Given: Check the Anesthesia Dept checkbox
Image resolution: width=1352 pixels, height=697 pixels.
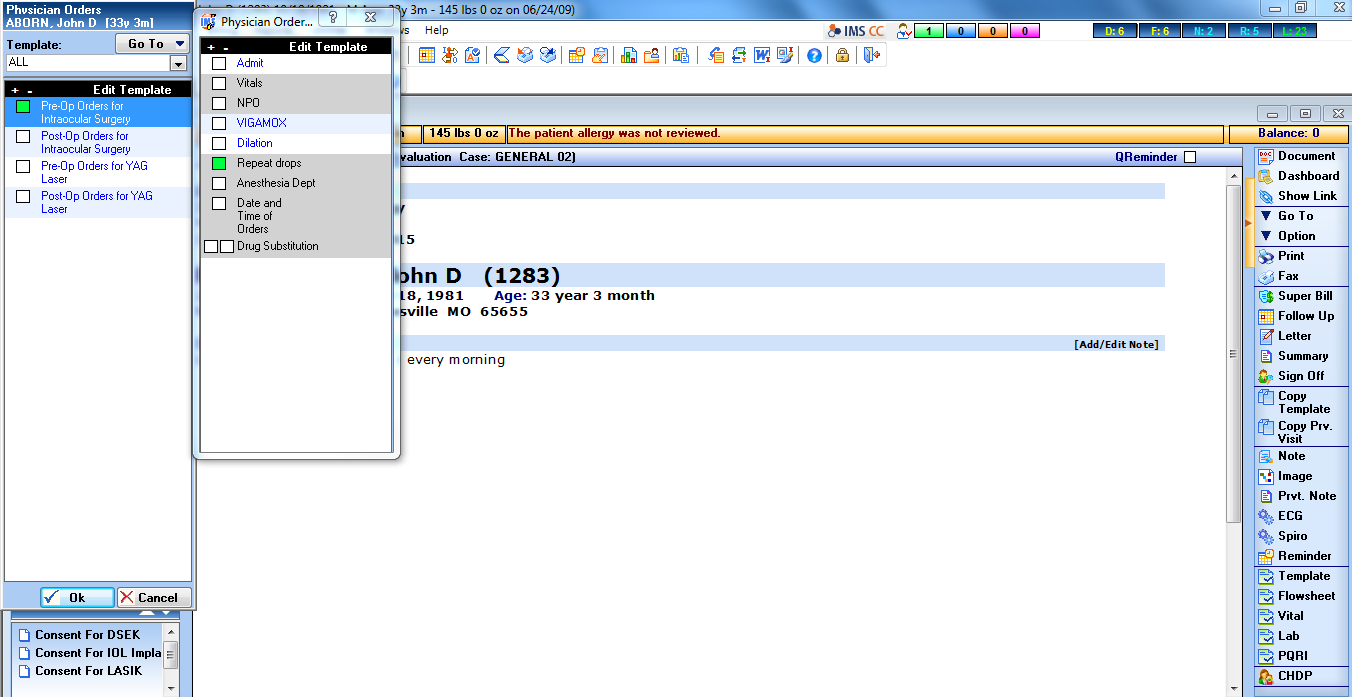Looking at the screenshot, I should (219, 184).
